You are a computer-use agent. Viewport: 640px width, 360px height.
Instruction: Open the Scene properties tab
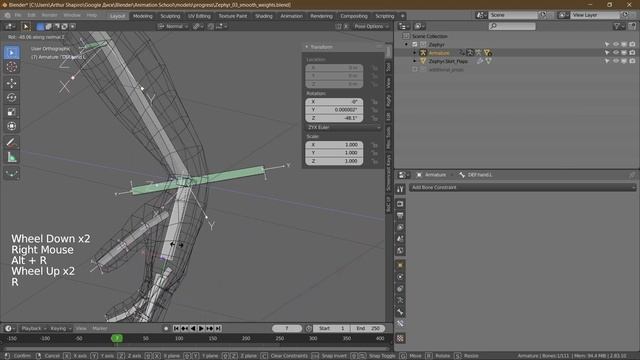pyautogui.click(x=400, y=239)
